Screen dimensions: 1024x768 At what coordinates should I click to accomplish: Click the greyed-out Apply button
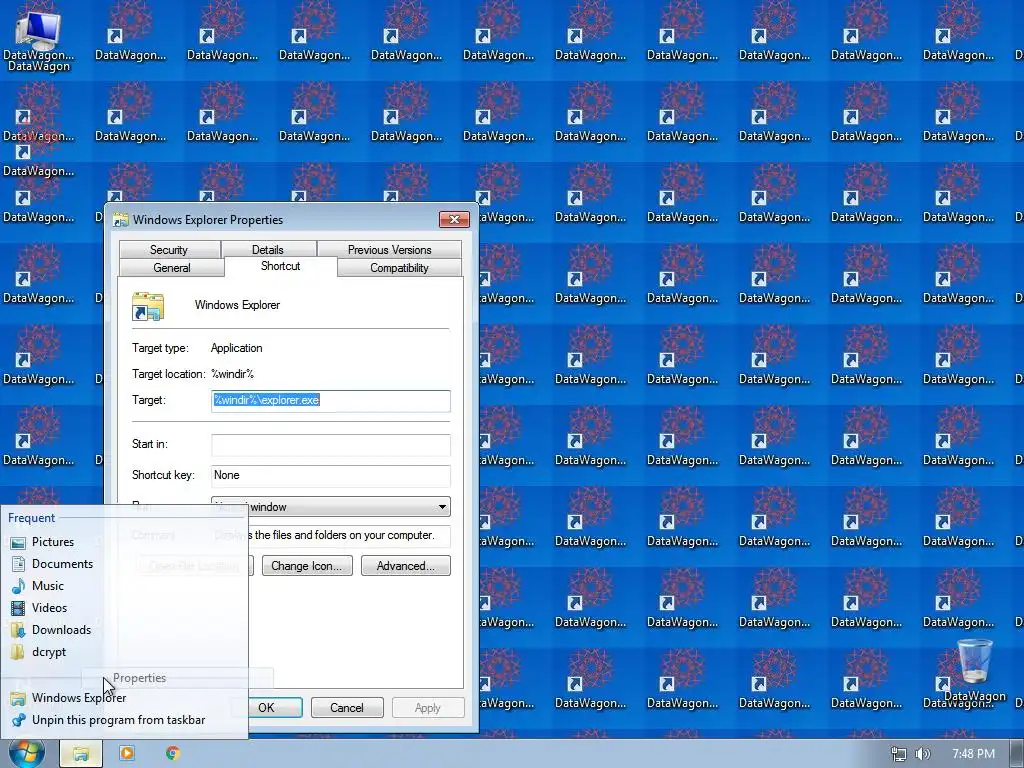pyautogui.click(x=428, y=708)
